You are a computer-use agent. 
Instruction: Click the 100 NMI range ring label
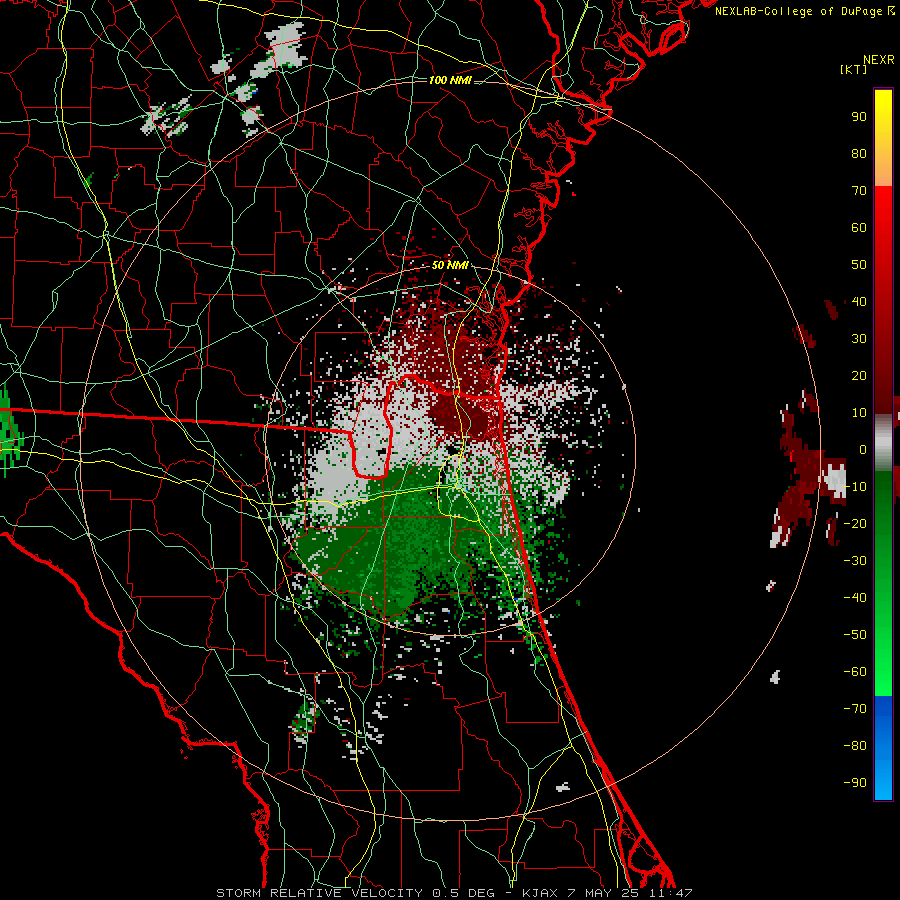pyautogui.click(x=450, y=80)
